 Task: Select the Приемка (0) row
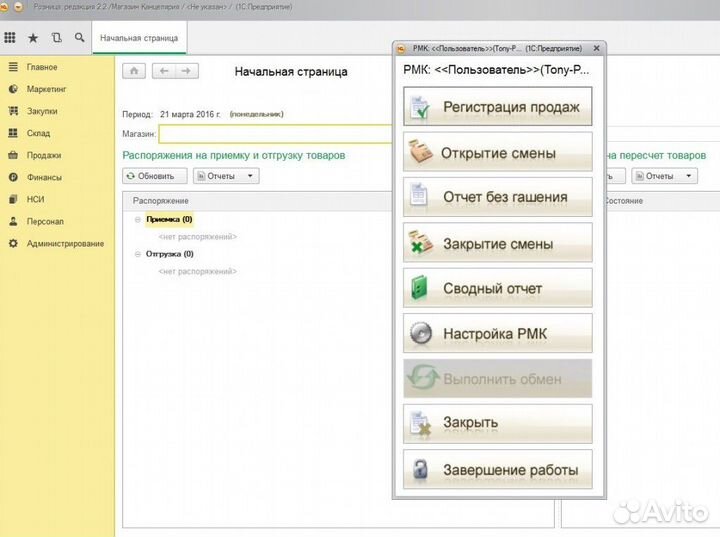[x=169, y=220]
